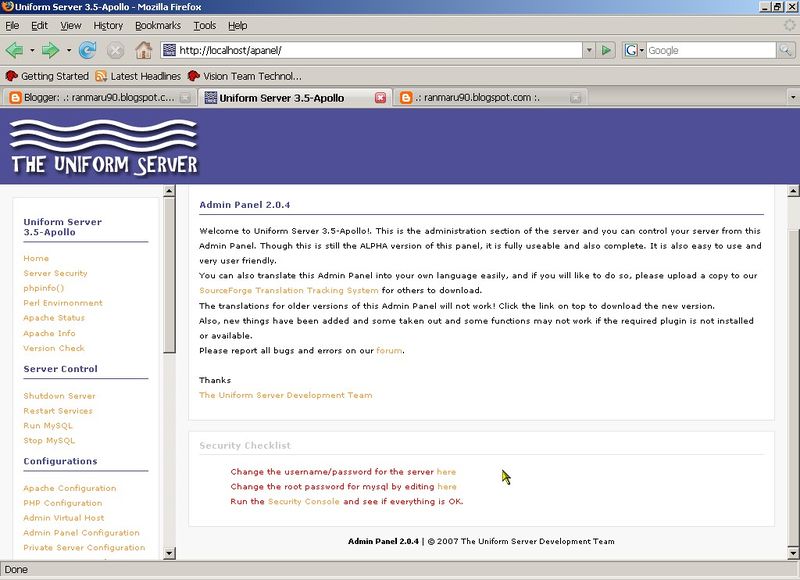Open the Security Console link

[304, 501]
